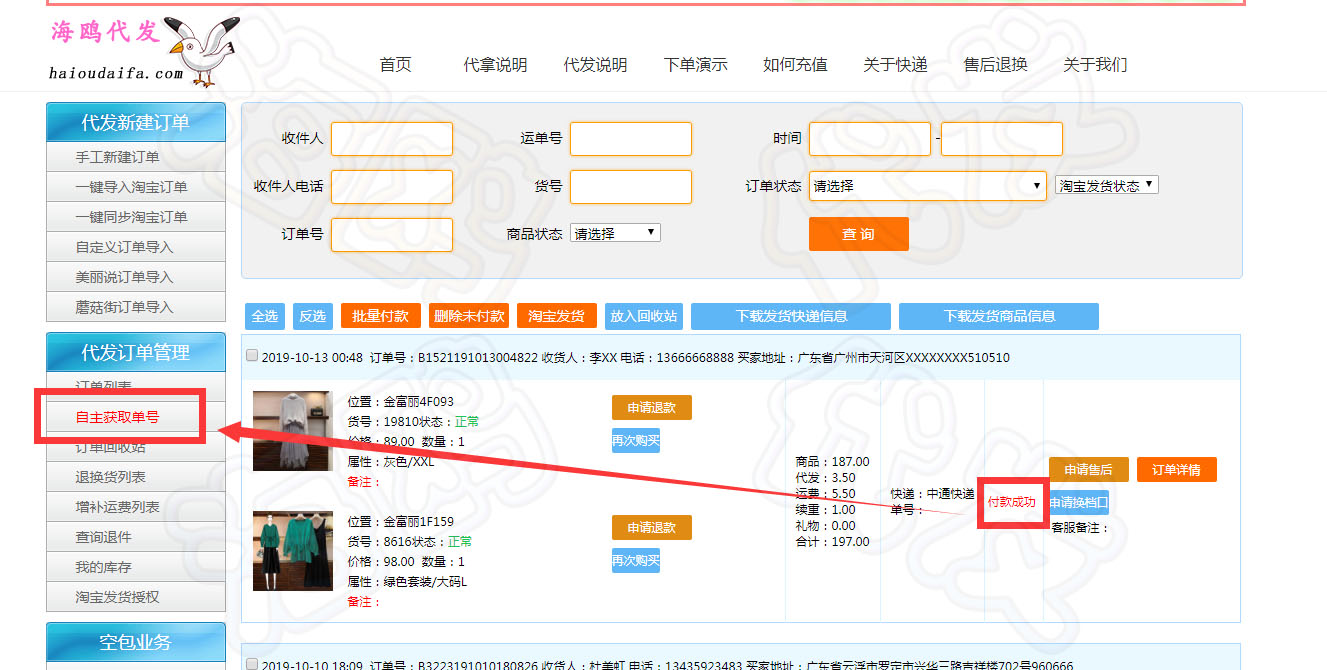Open the grey dress product thumbnail
Screen dimensions: 1327x670
[x=292, y=431]
